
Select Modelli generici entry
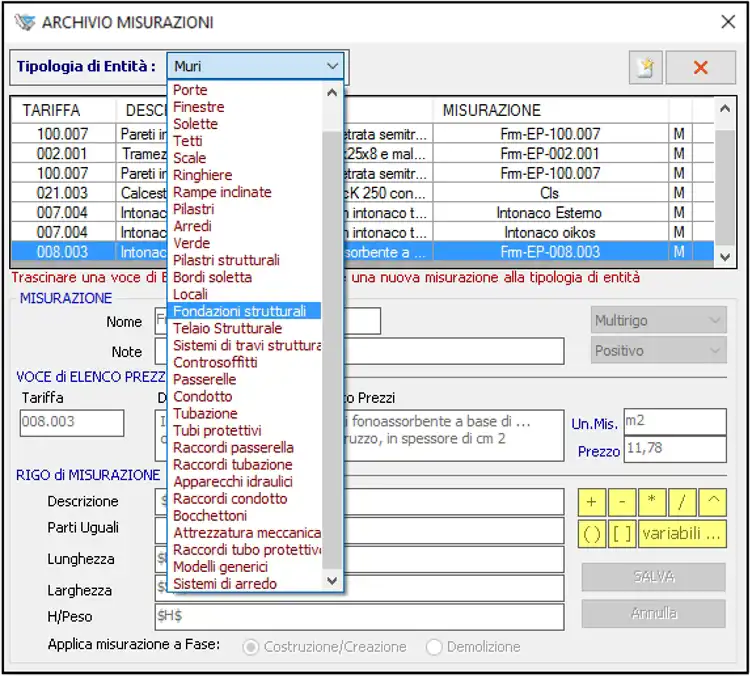(245, 567)
